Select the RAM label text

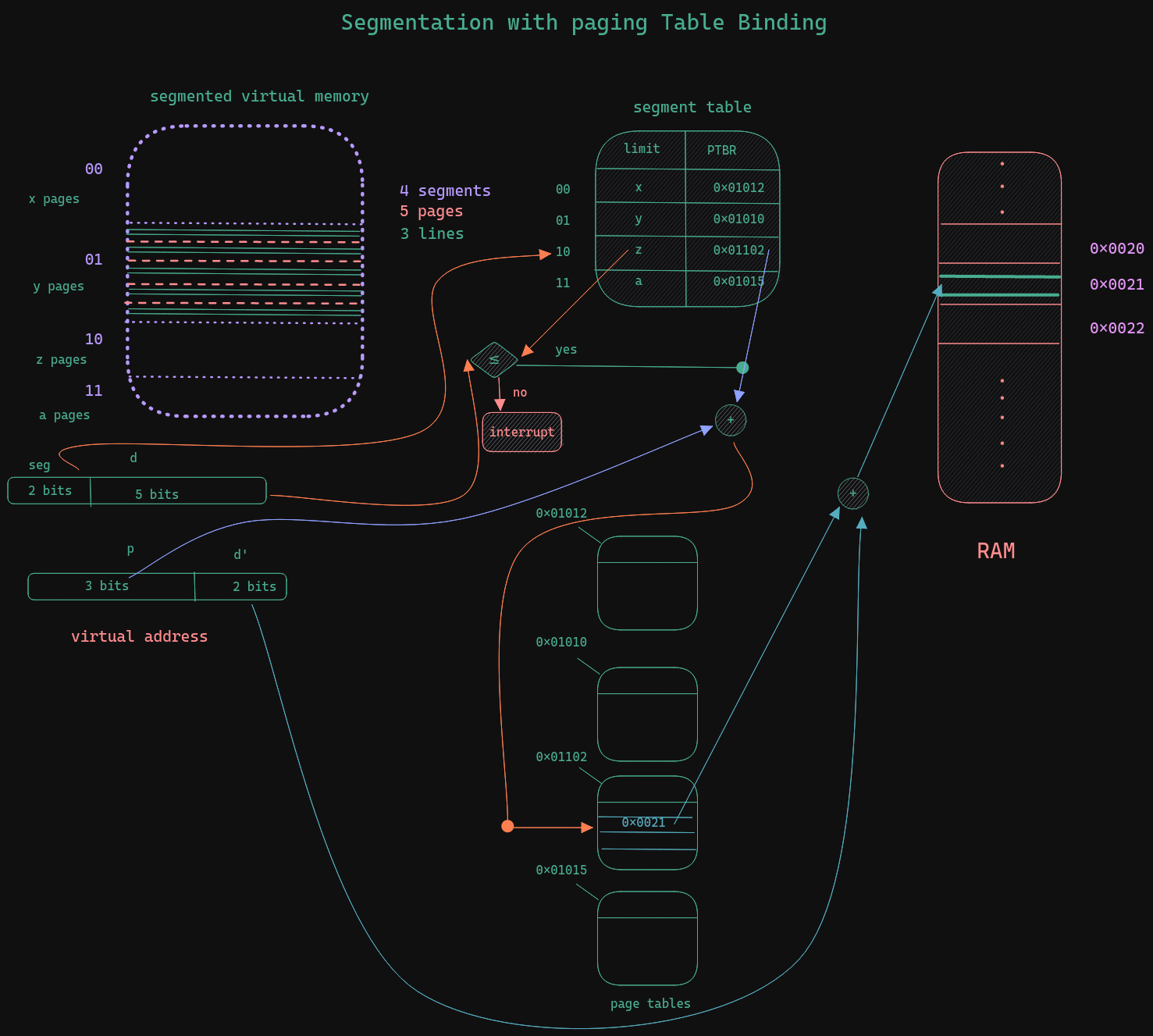[996, 551]
